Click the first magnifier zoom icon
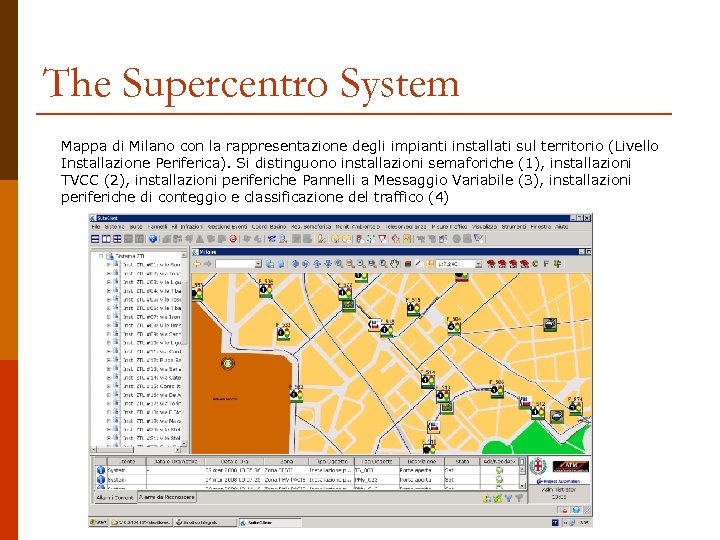This screenshot has height=540, width=720. 339,264
